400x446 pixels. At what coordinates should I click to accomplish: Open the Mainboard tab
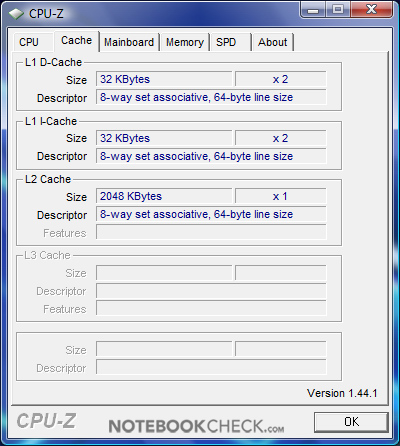pyautogui.click(x=129, y=42)
